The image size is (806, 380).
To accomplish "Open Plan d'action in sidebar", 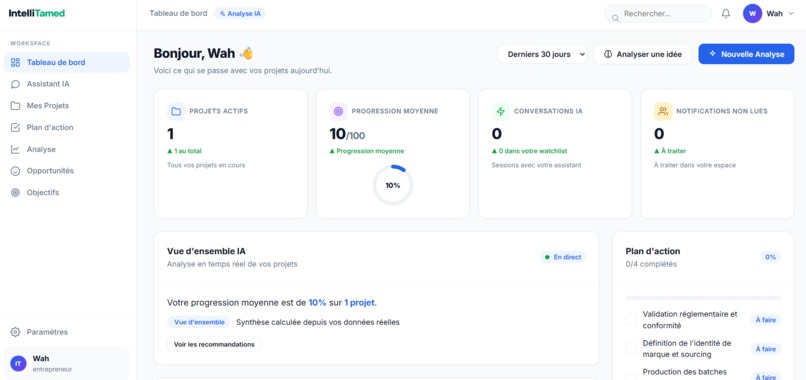I will tap(67, 128).
